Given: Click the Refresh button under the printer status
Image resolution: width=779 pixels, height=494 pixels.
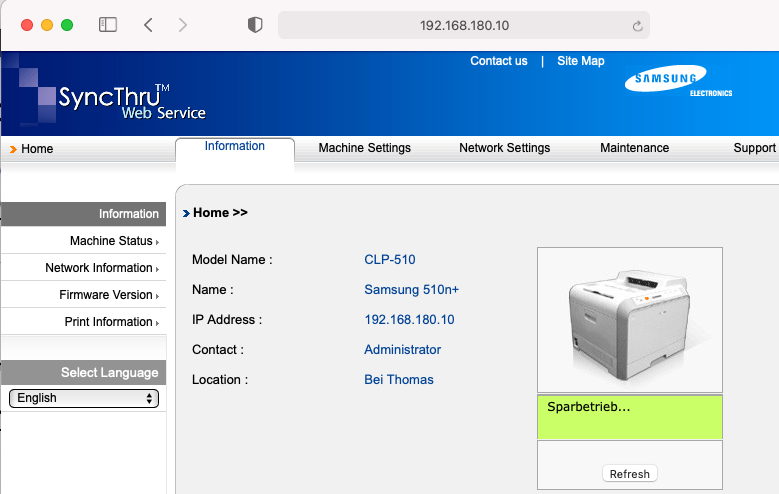Looking at the screenshot, I should click(x=629, y=474).
